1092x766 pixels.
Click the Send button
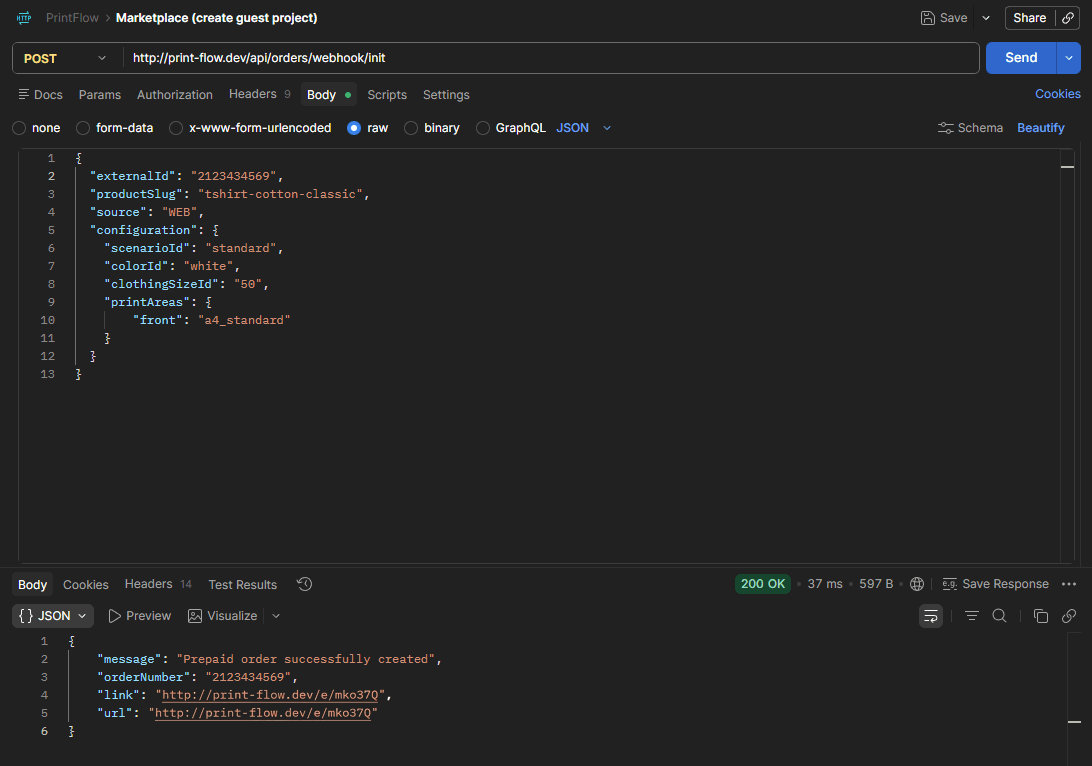(1021, 58)
